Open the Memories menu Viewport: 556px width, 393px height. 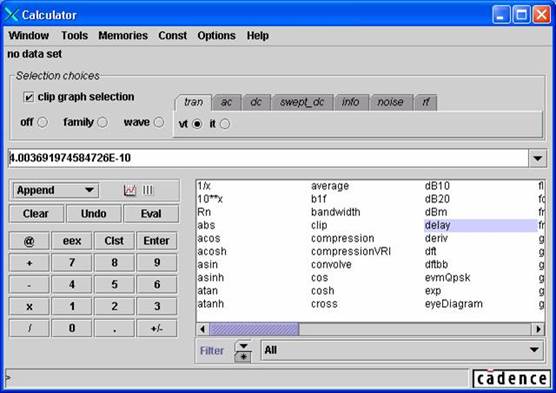(123, 35)
